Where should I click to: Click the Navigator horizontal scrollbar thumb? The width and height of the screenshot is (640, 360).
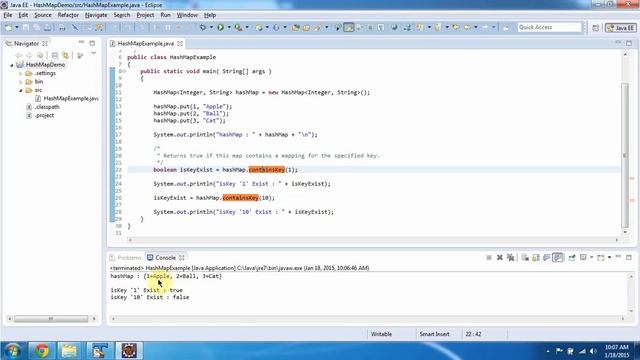(51, 319)
